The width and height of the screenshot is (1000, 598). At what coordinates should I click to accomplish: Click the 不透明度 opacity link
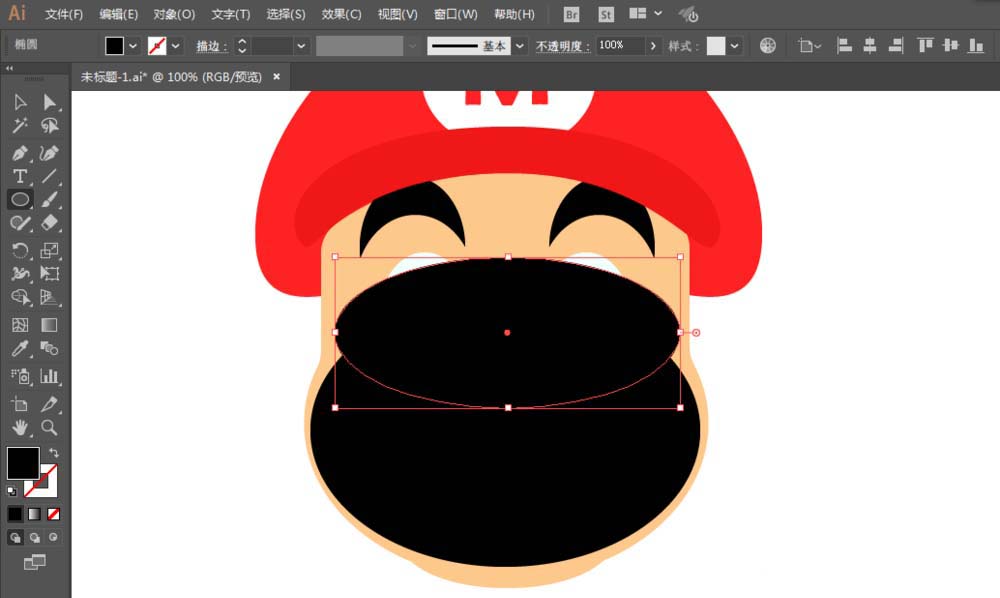pyautogui.click(x=562, y=46)
